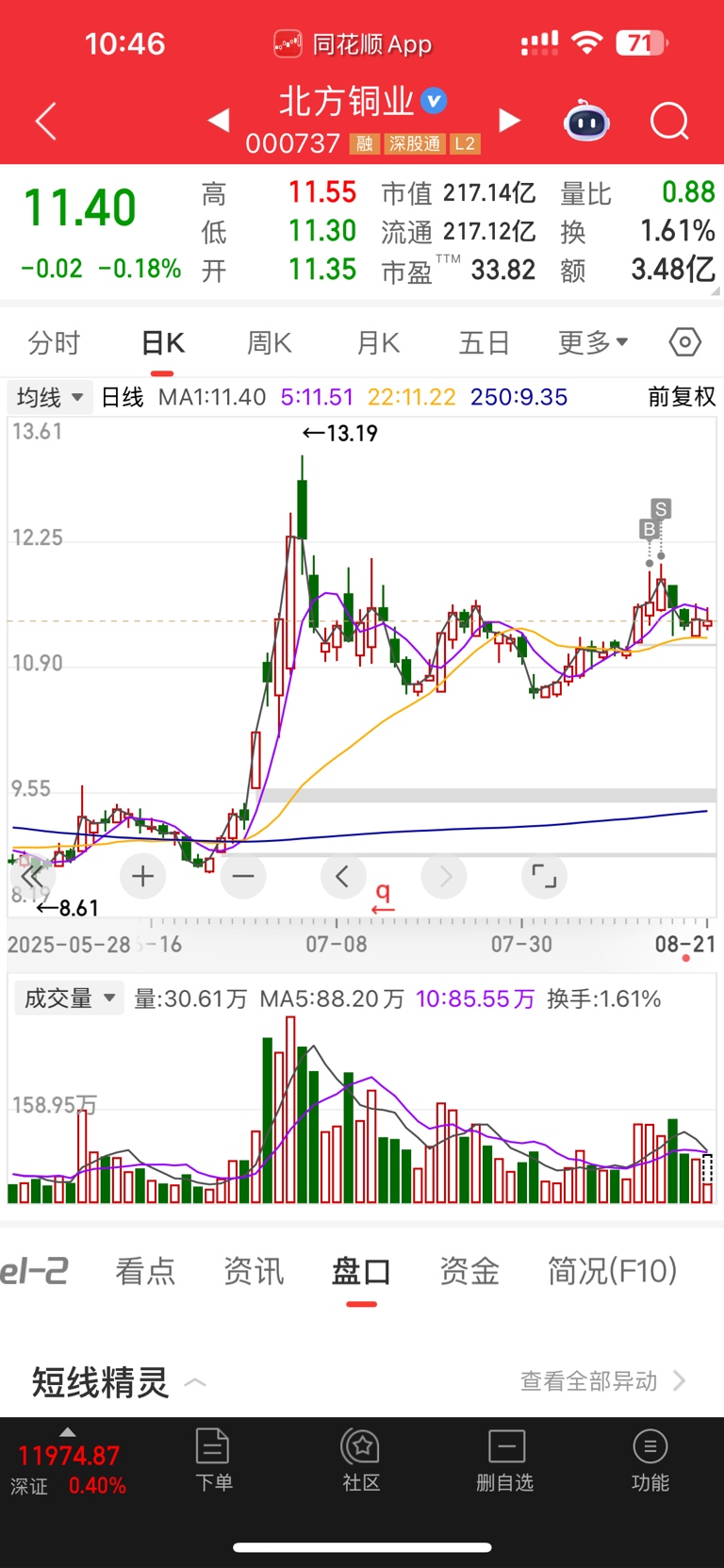This screenshot has height=1568, width=724.
Task: Open the robot AI assistant icon
Action: [586, 120]
